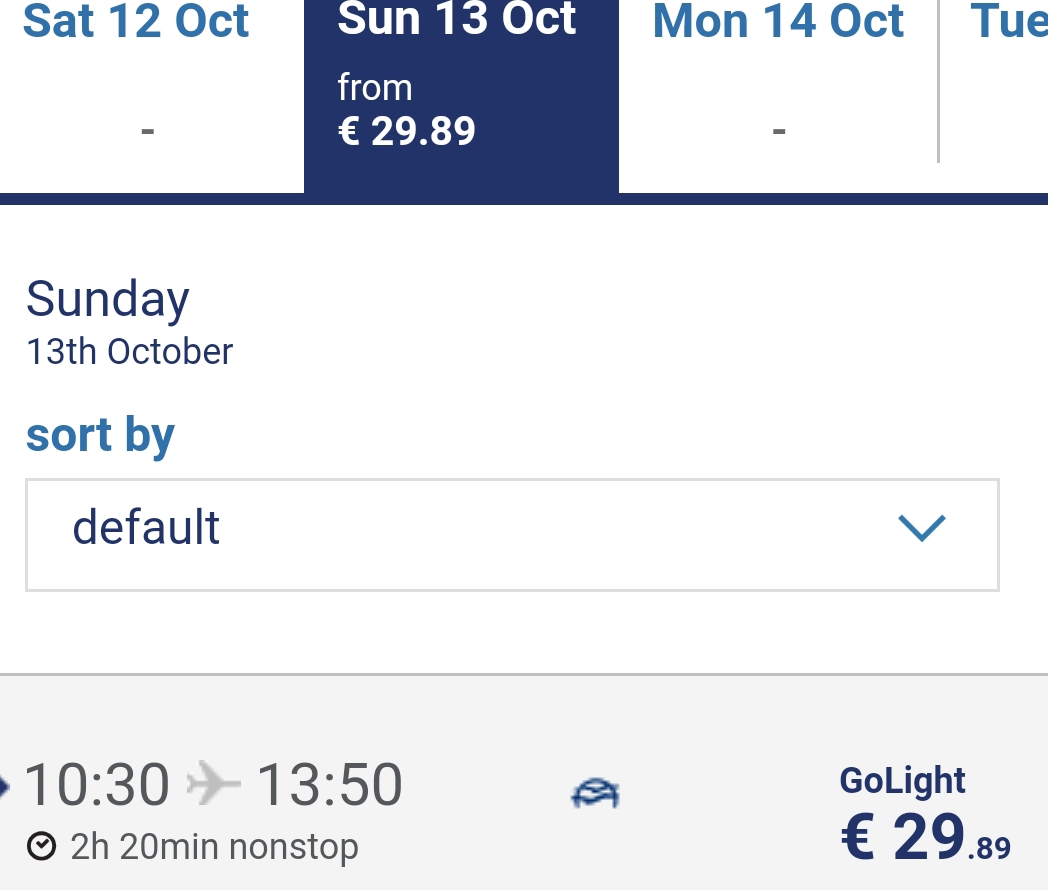
Task: Select the GoLight € 29.89 fare
Action: coord(925,814)
